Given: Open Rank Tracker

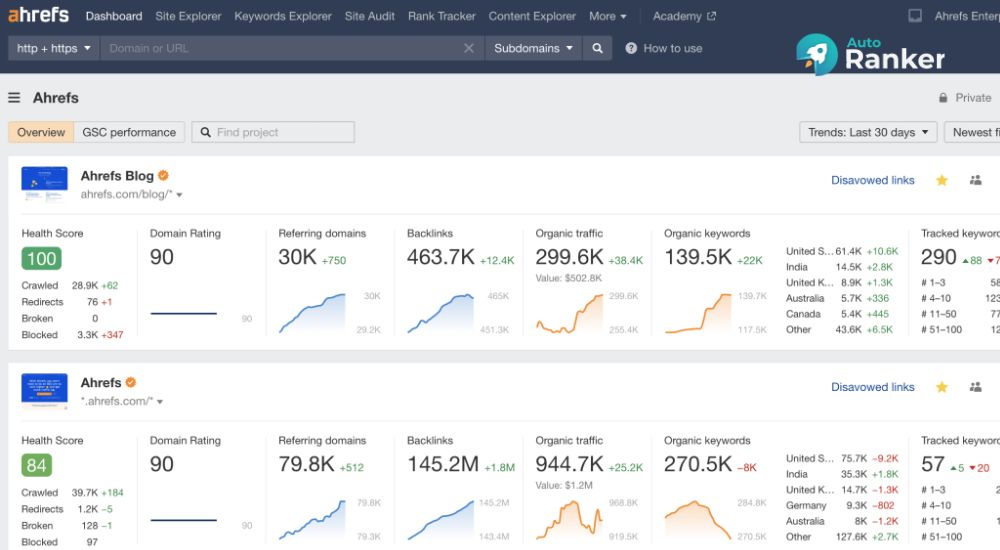Looking at the screenshot, I should click(x=442, y=16).
